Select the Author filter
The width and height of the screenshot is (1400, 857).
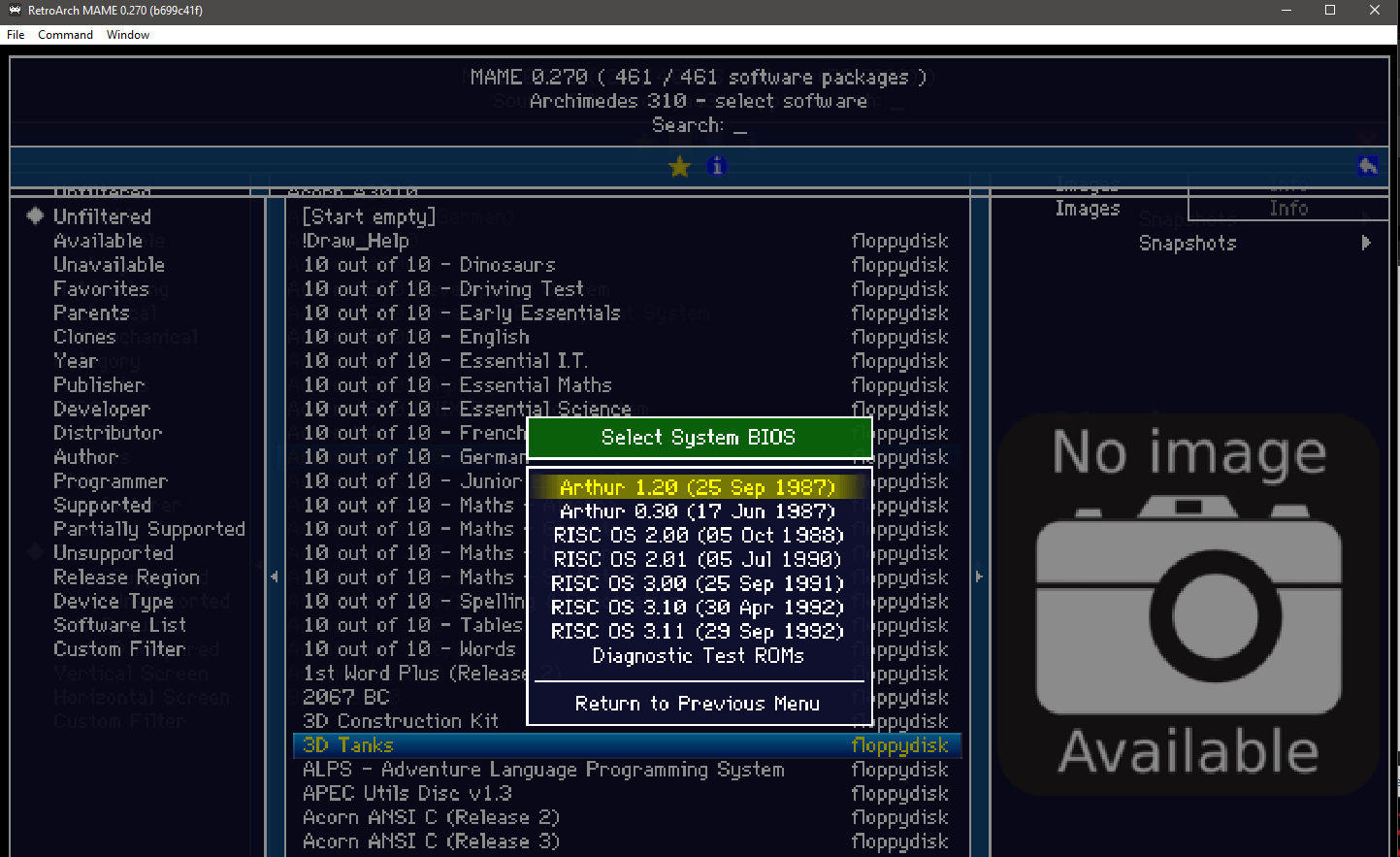pos(85,457)
